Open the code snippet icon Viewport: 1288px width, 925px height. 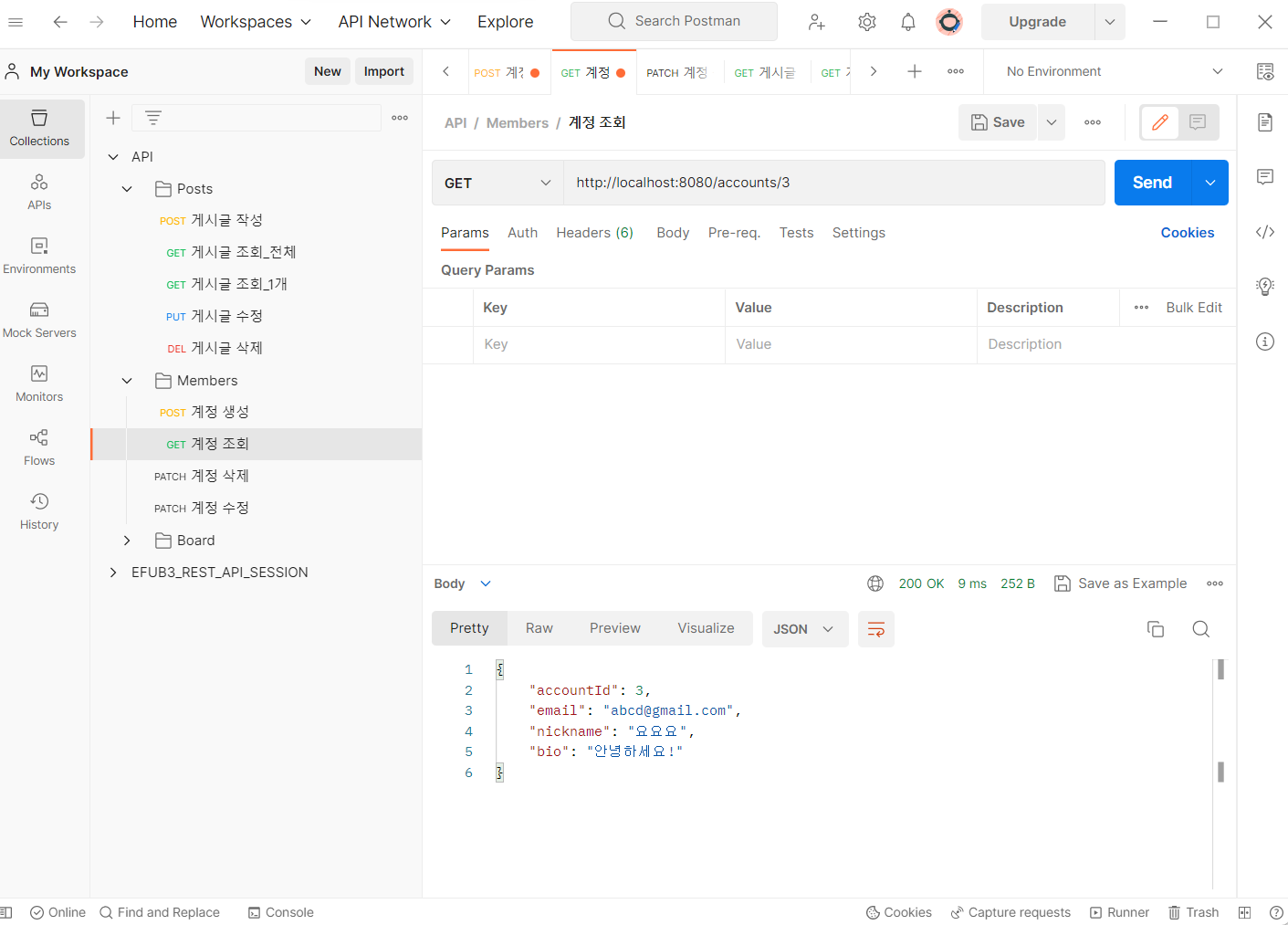pyautogui.click(x=1265, y=232)
